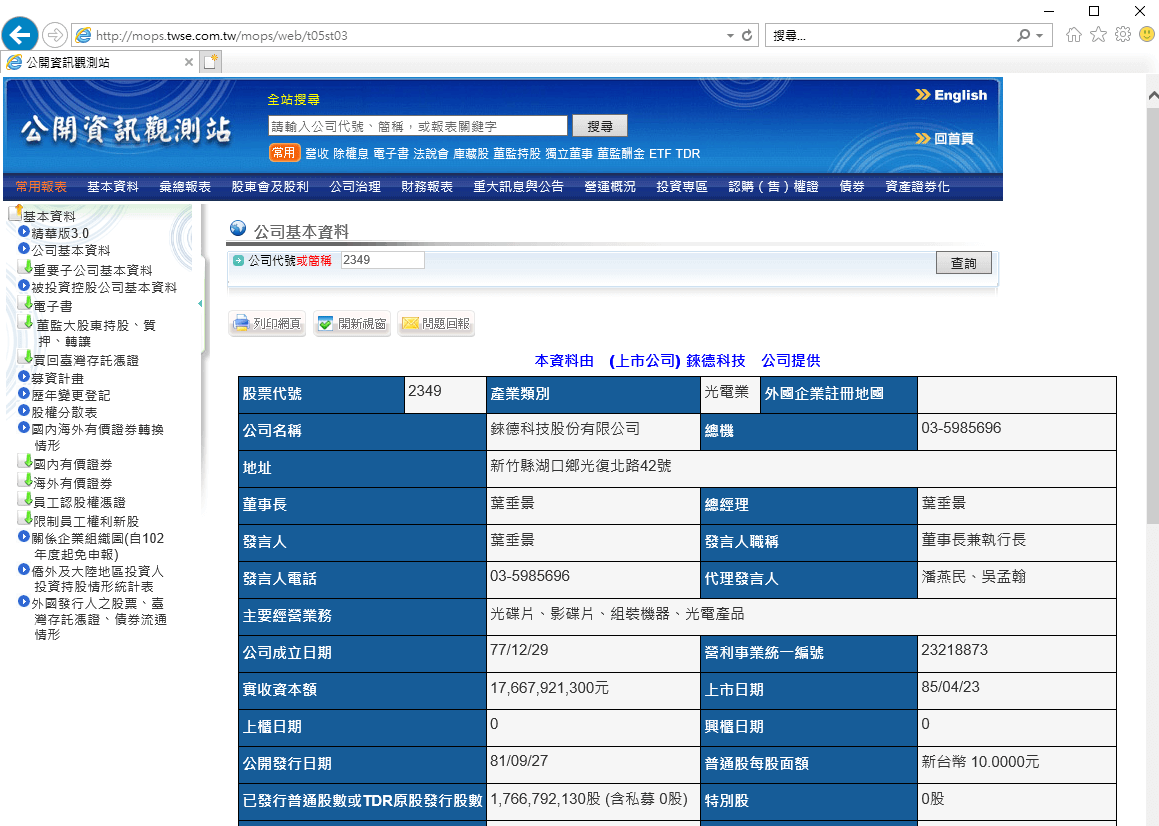The width and height of the screenshot is (1159, 826).
Task: Click the 公司代號或簡稱 input field
Action: pos(382,260)
